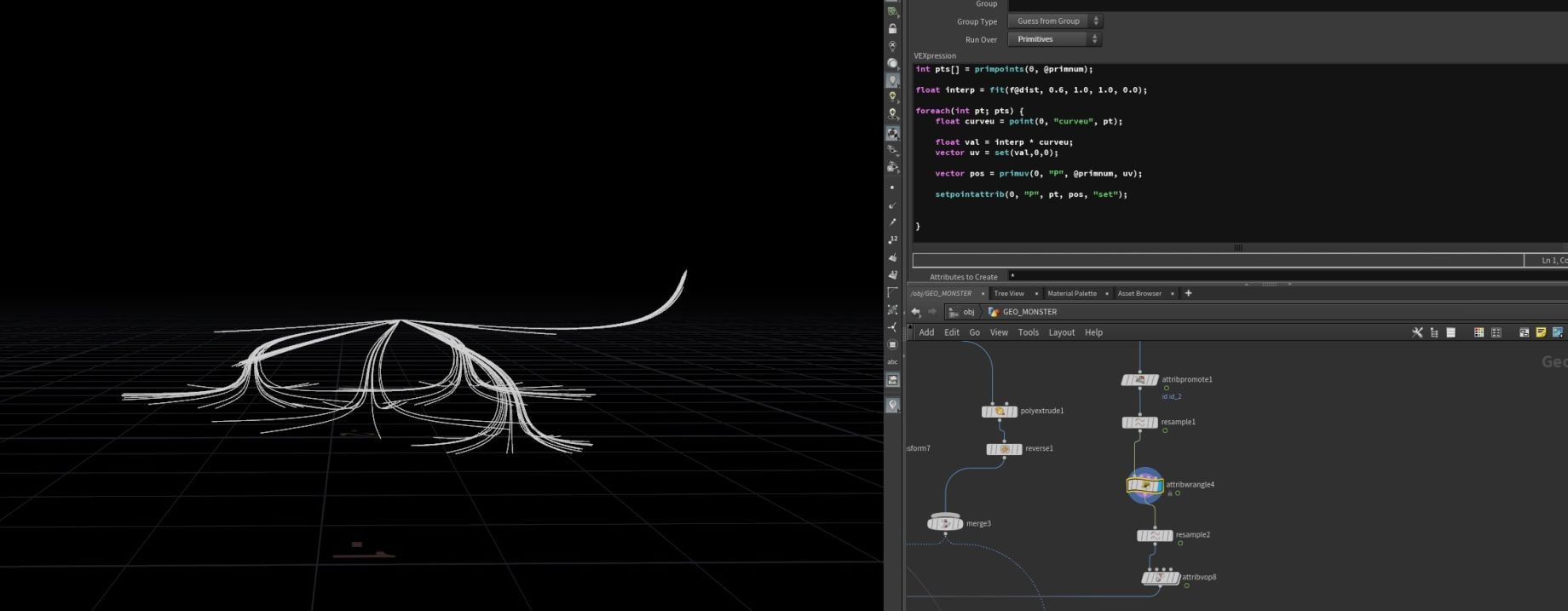This screenshot has width=1568, height=611.
Task: Open the Tools menu in network editor
Action: (1029, 332)
